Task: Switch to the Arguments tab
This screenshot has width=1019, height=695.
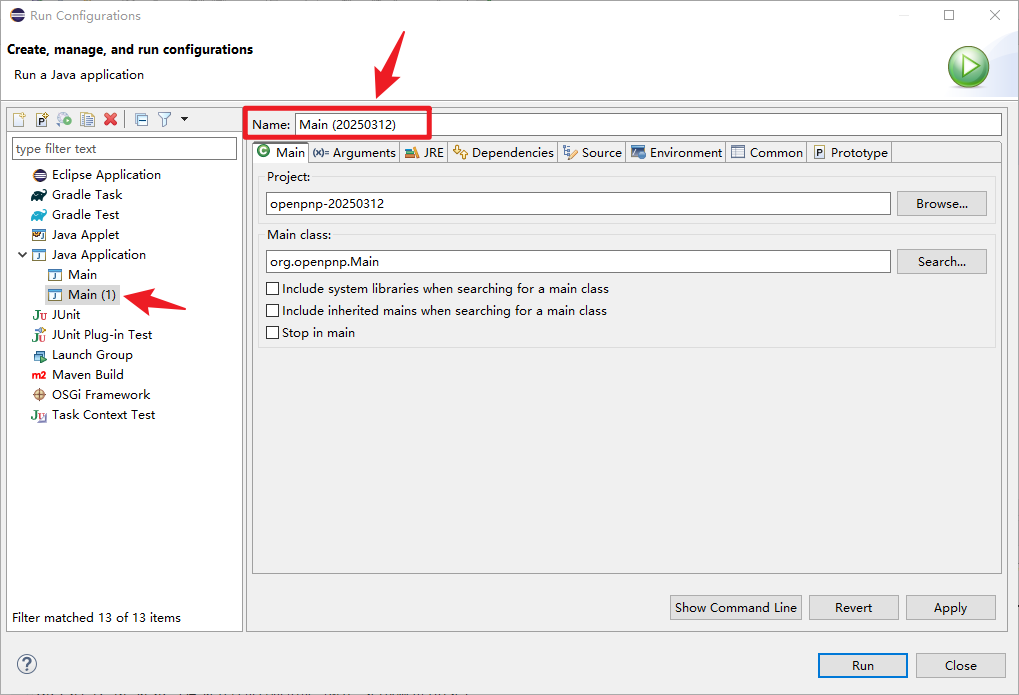Action: click(x=354, y=153)
